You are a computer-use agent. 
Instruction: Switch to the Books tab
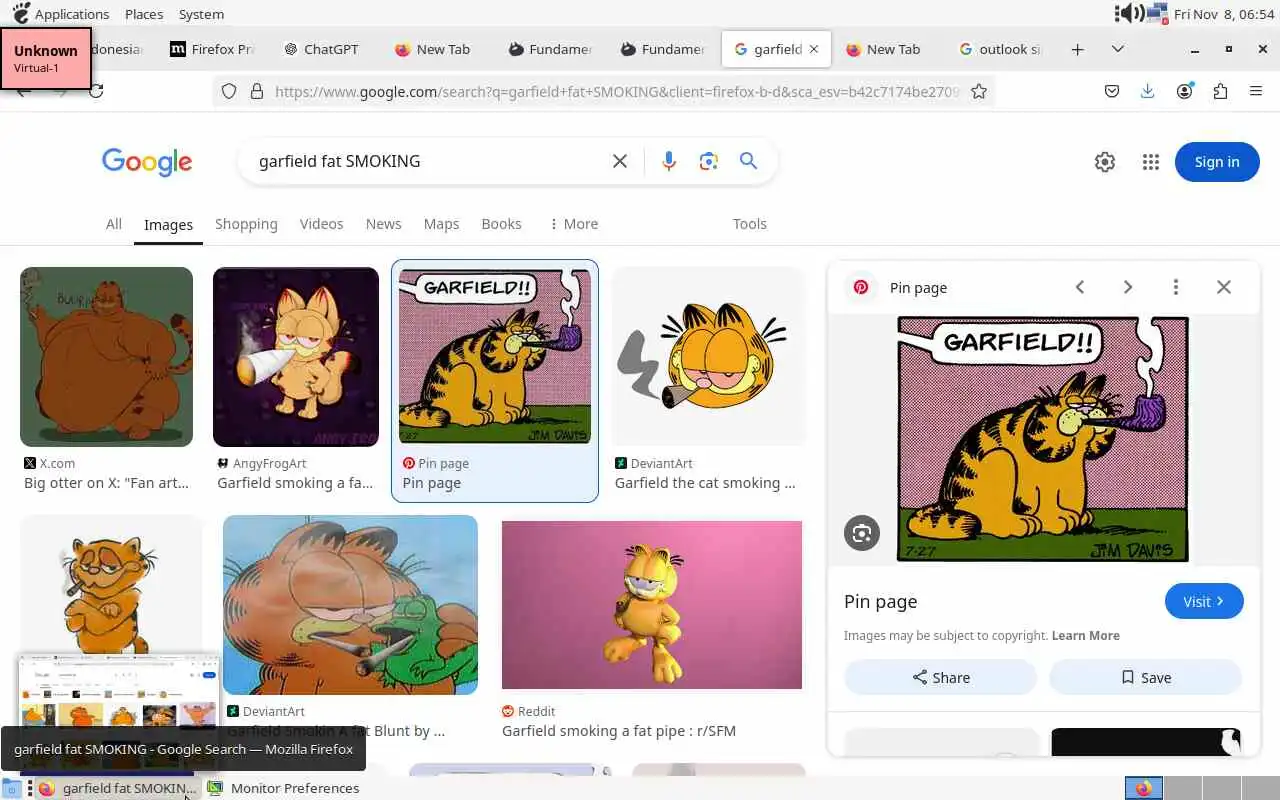(x=501, y=224)
